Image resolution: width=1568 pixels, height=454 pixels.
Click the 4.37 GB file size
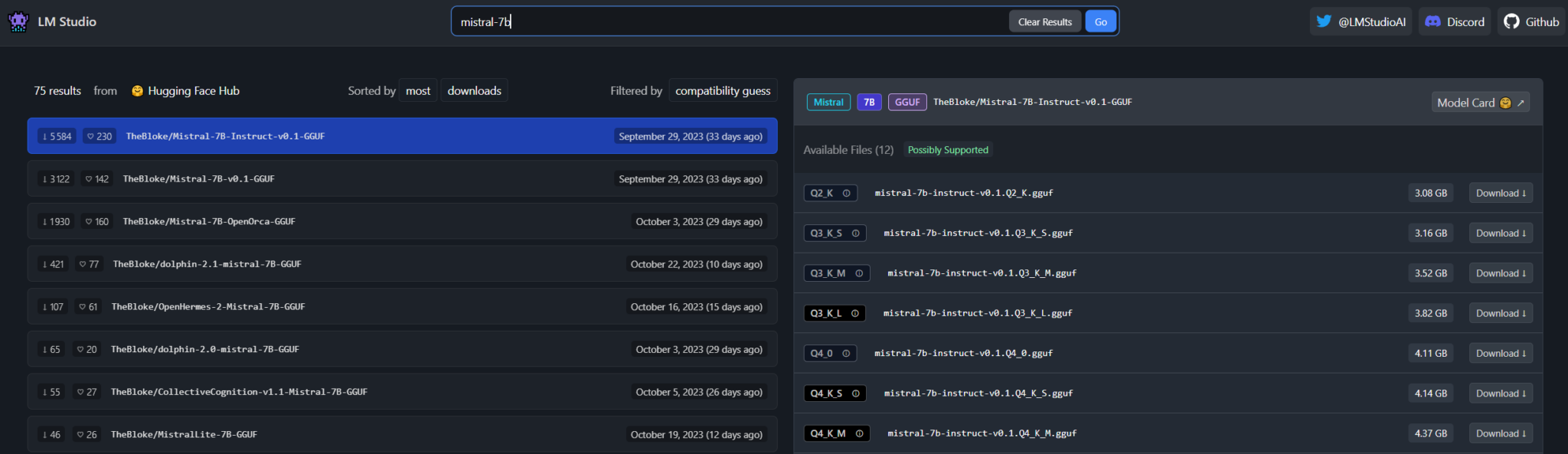click(x=1431, y=433)
